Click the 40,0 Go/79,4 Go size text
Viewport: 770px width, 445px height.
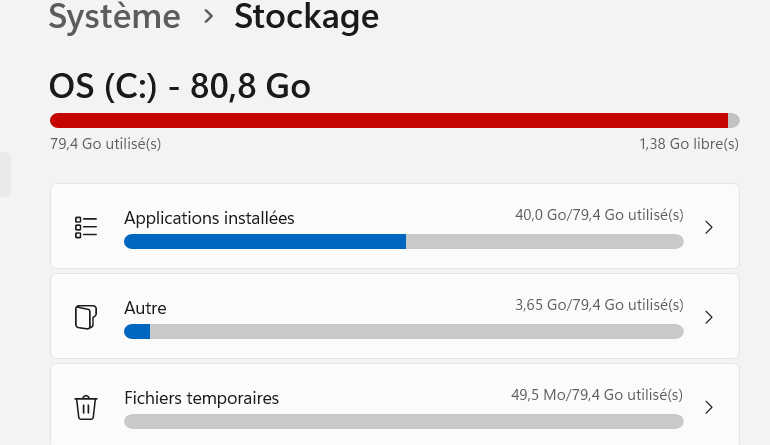tap(597, 214)
